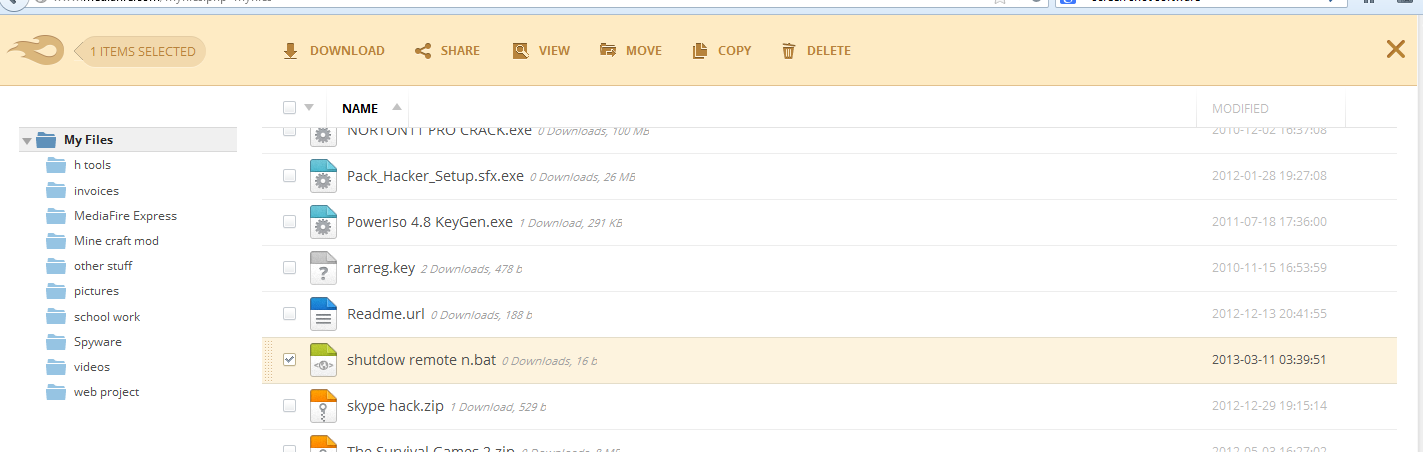Click the 2012-12-13 20:41:55 modified date
The width and height of the screenshot is (1423, 452).
tap(1269, 314)
